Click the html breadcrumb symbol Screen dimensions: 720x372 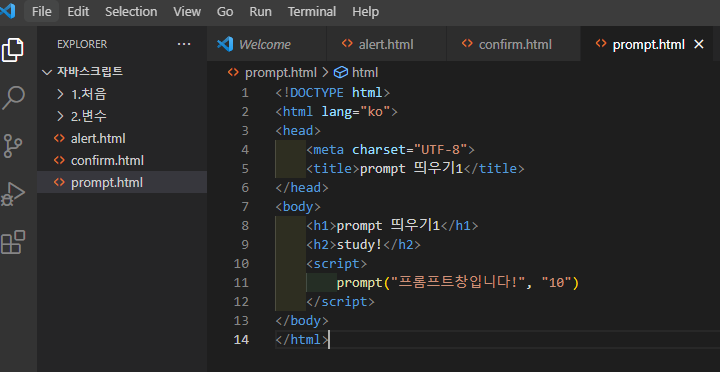[365, 73]
